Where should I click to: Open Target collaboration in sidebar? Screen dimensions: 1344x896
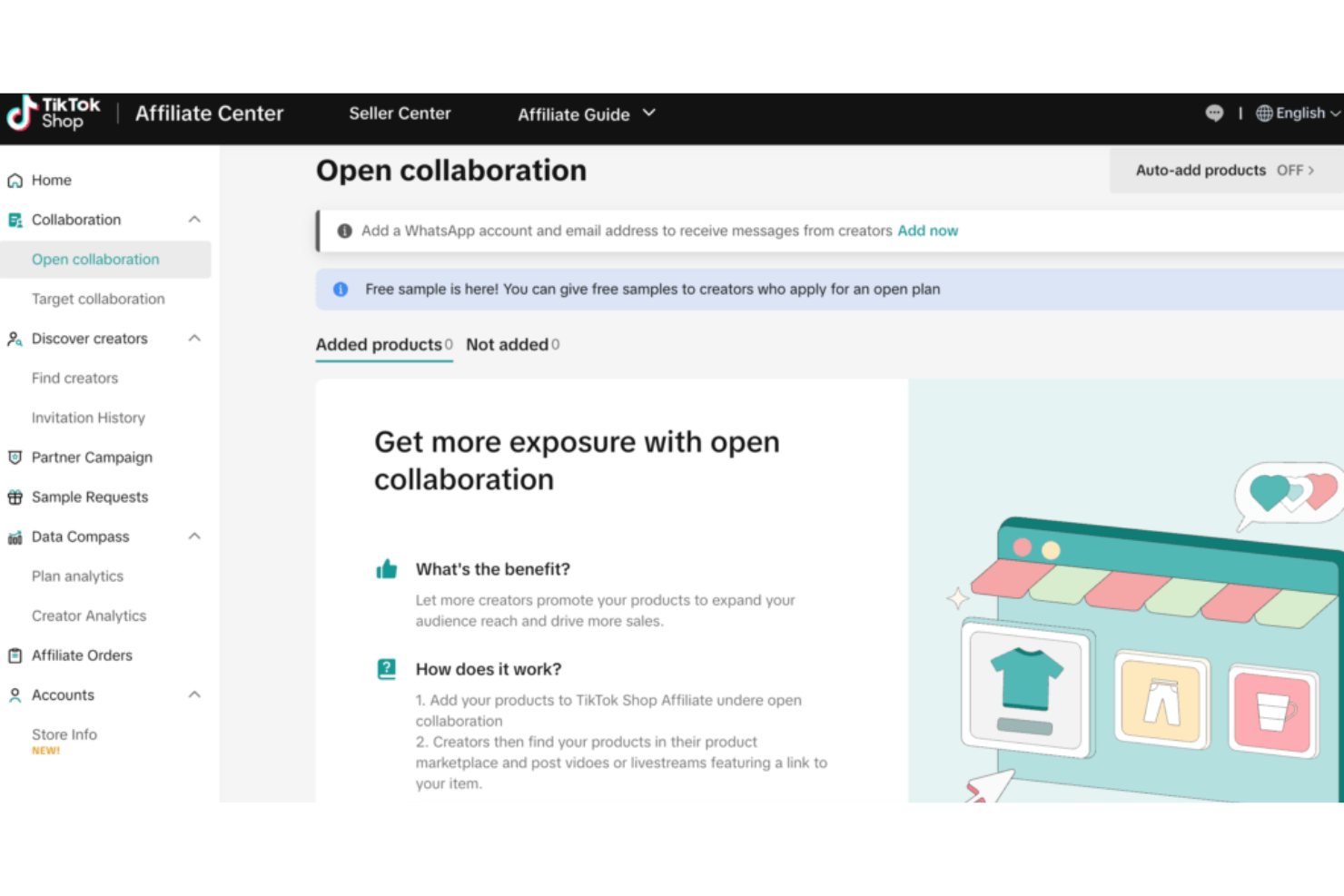(x=98, y=299)
